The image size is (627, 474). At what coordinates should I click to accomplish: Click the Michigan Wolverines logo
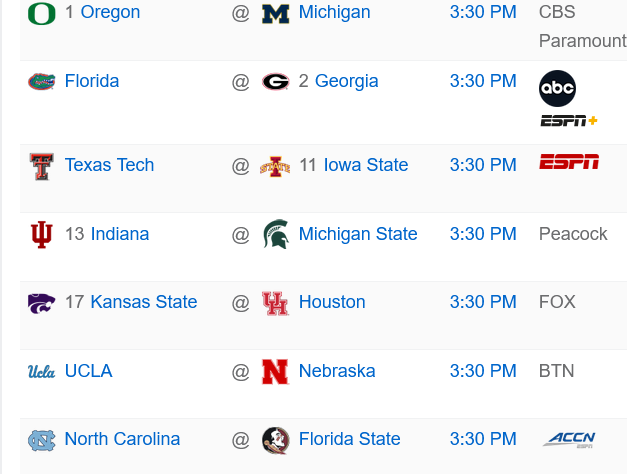tap(275, 13)
